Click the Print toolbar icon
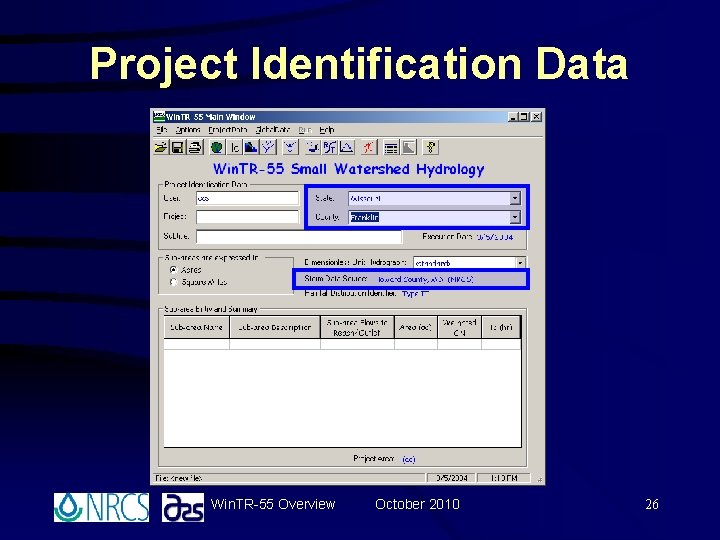720x540 pixels. [195, 147]
